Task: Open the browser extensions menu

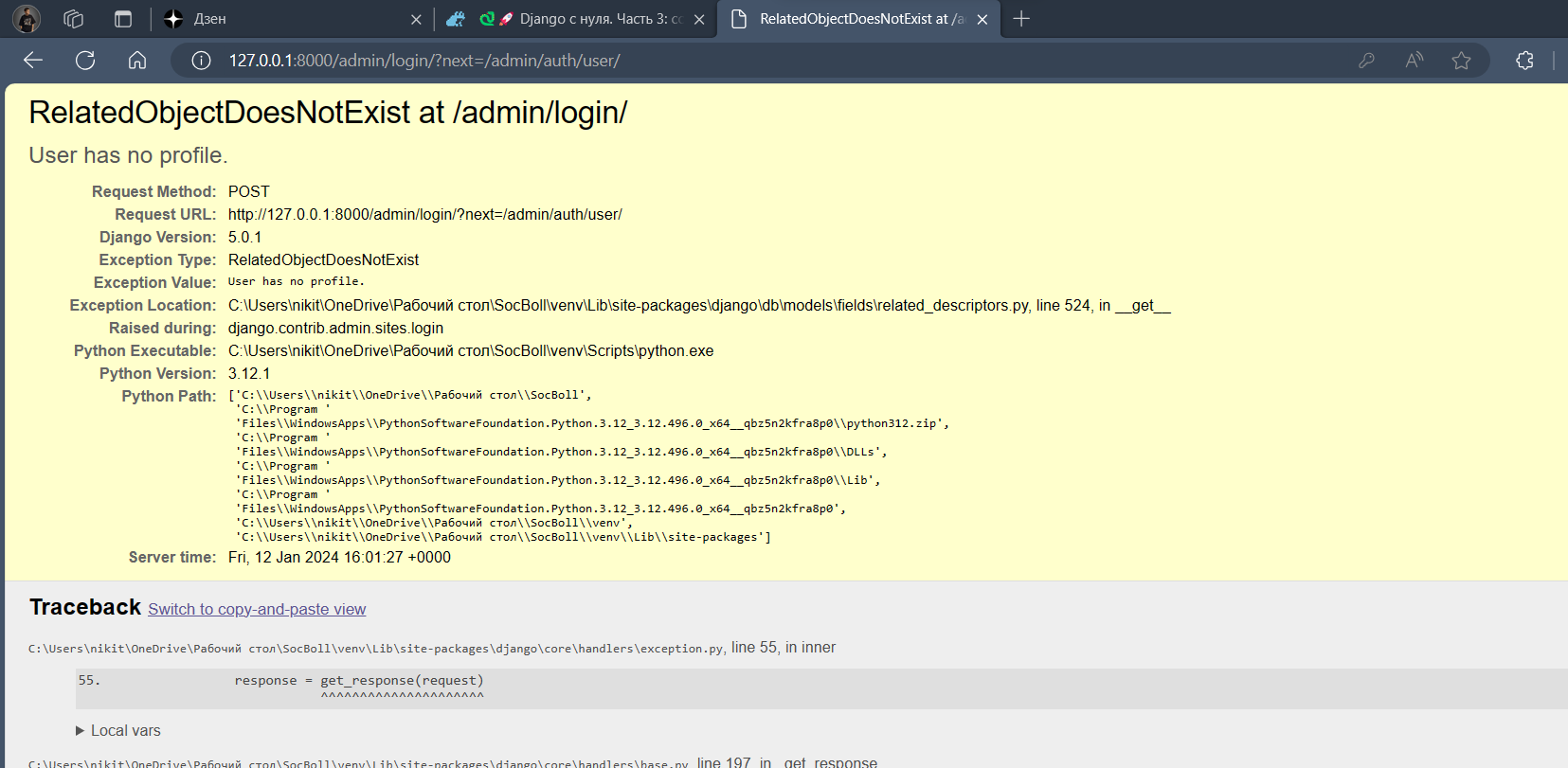Action: pos(1524,61)
